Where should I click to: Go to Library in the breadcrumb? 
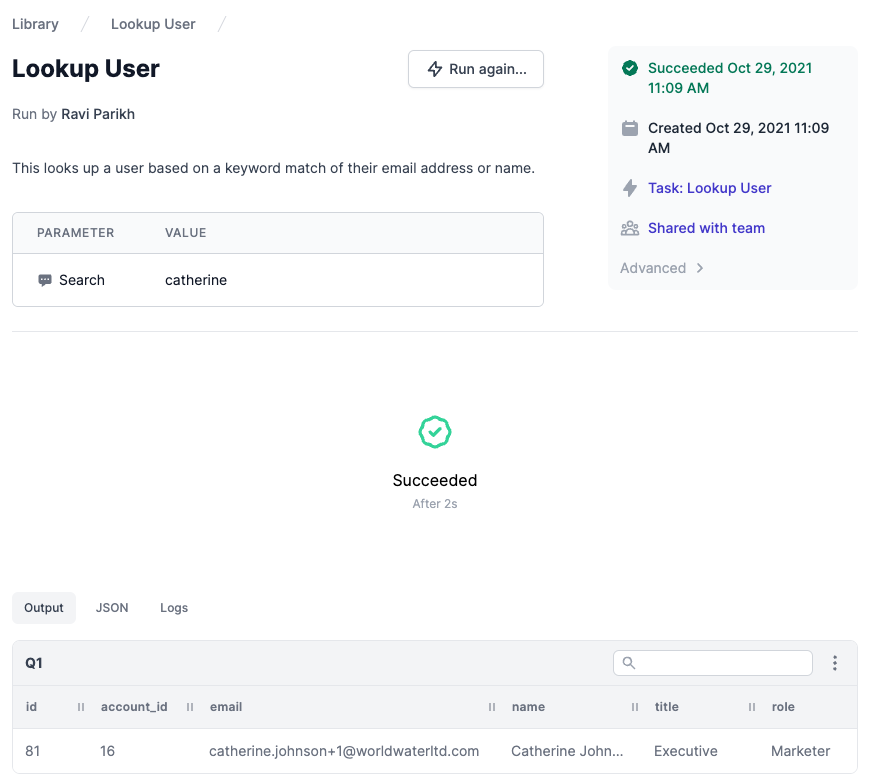click(x=36, y=24)
